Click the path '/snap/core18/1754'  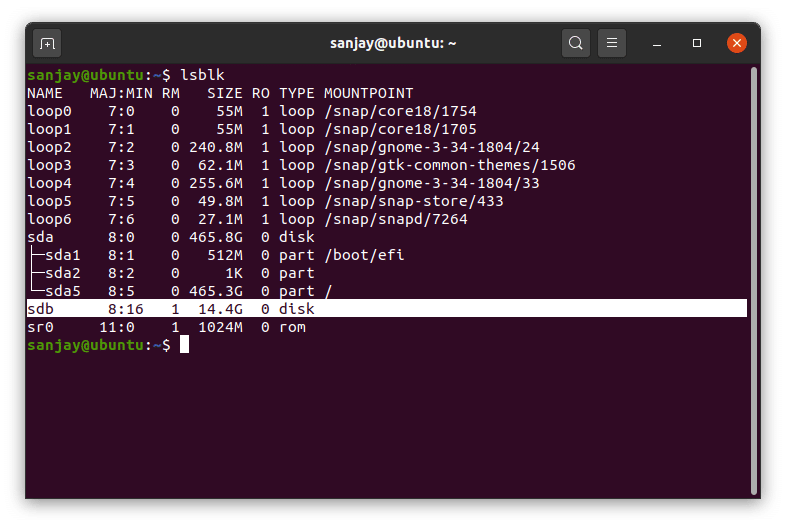point(400,111)
